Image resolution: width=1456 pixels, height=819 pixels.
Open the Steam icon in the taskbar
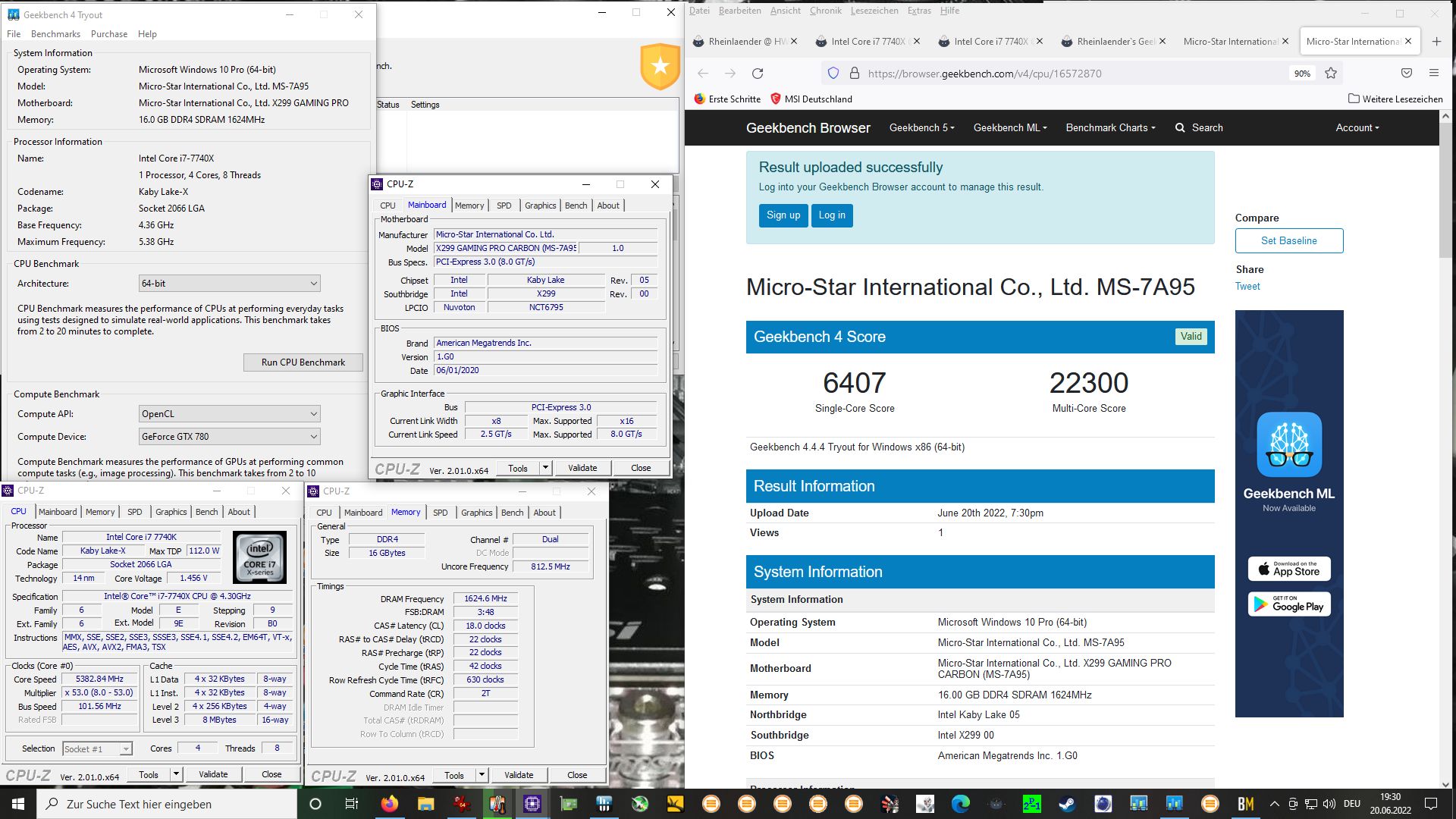1067,804
